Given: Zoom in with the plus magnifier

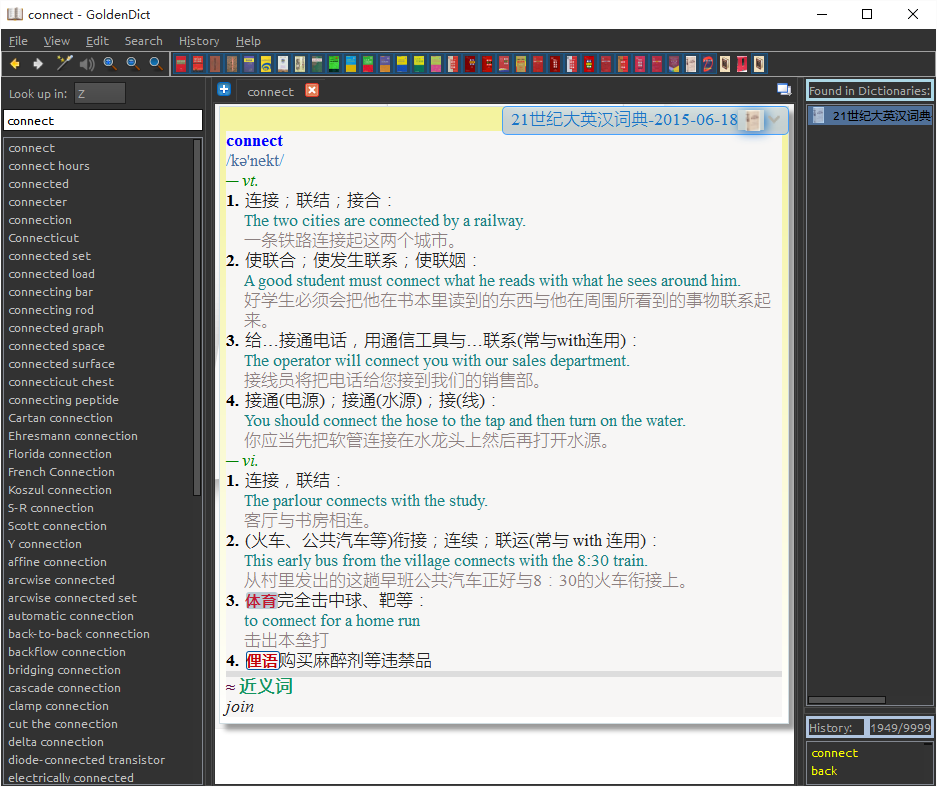Looking at the screenshot, I should (110, 63).
